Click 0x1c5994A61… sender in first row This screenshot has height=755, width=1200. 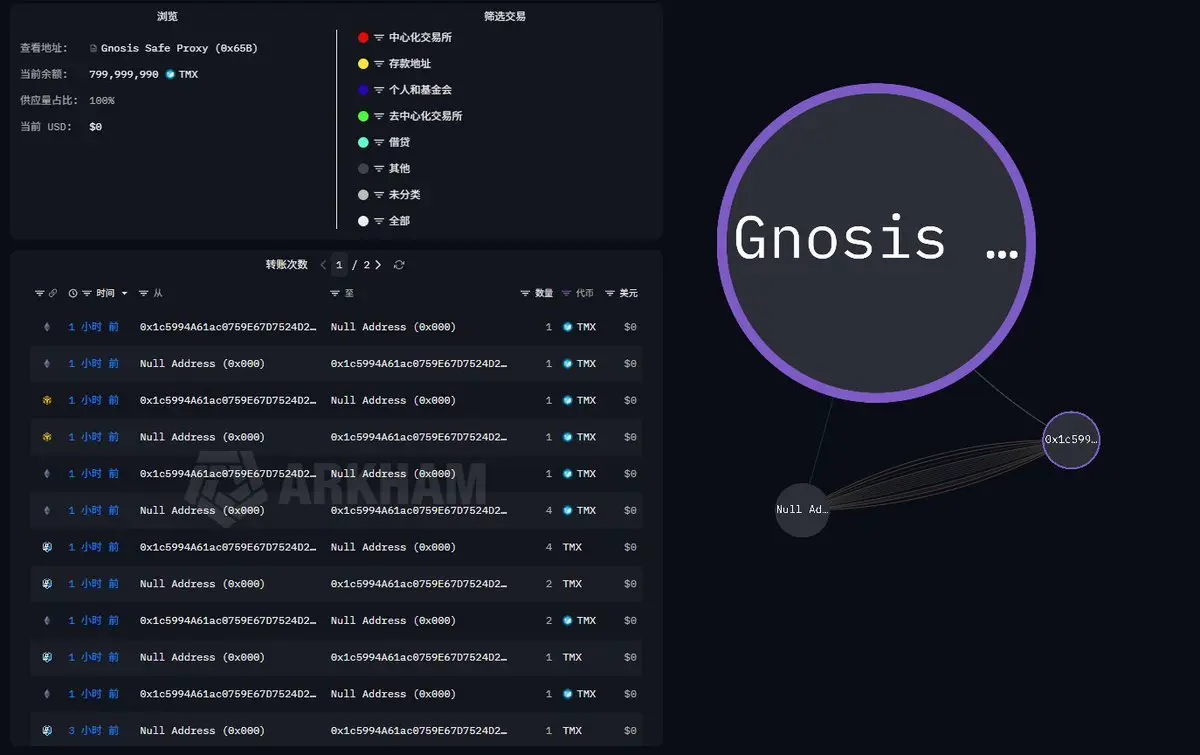click(x=229, y=327)
